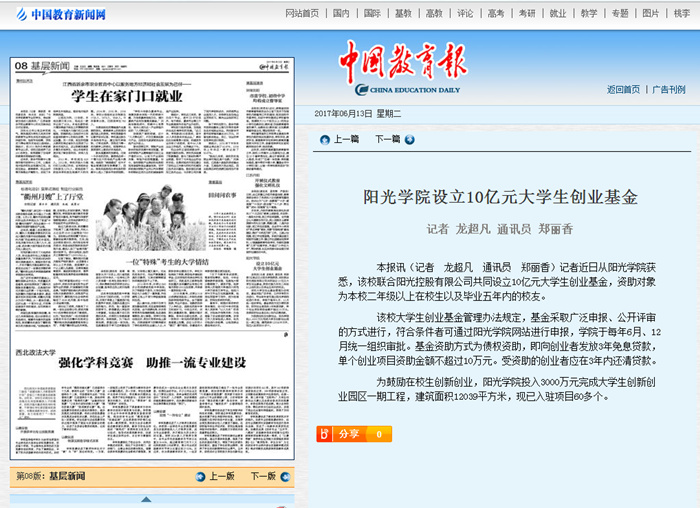The height and width of the screenshot is (508, 700).
Task: Open the 考研 navigation item
Action: [527, 13]
